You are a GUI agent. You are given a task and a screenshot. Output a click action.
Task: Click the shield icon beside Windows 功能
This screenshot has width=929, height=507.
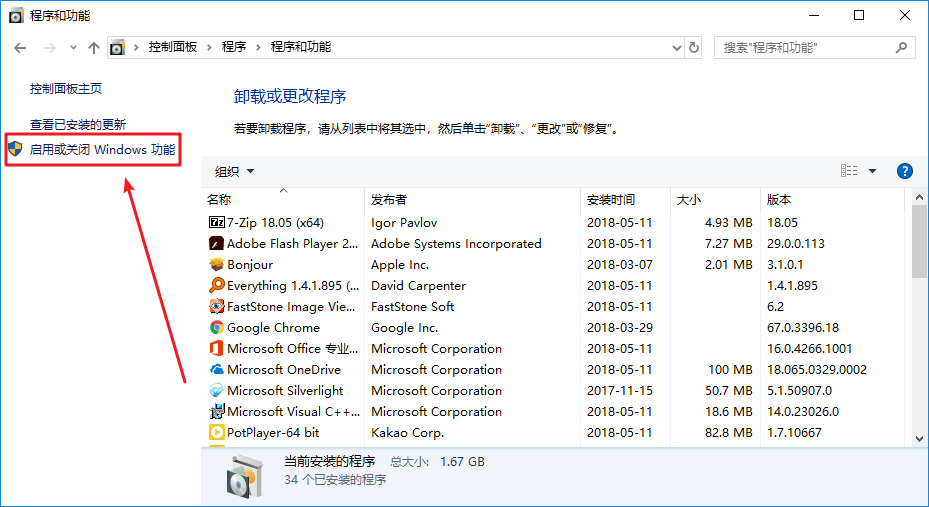[15, 149]
